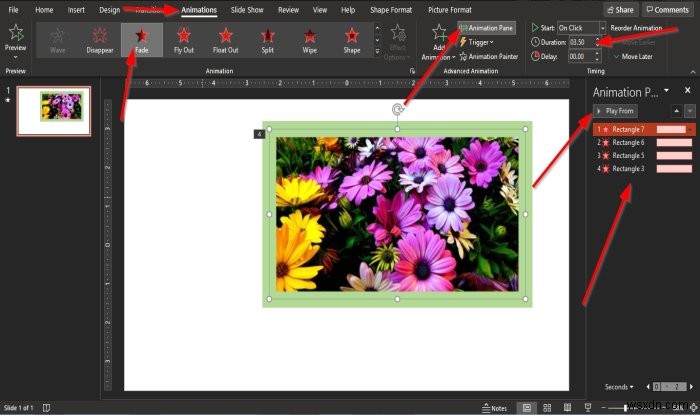Apply the Fly Out animation effect
Image resolution: width=700 pixels, height=415 pixels.
[x=183, y=40]
